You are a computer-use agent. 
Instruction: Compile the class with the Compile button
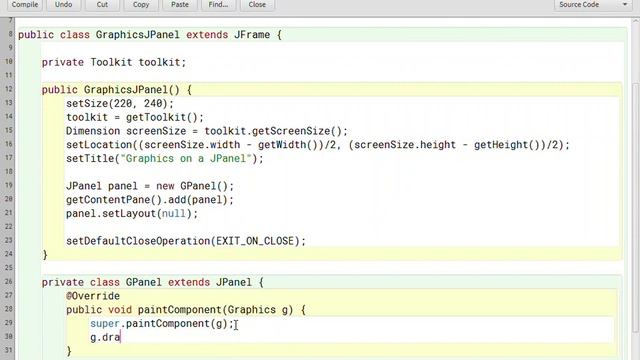click(x=24, y=5)
